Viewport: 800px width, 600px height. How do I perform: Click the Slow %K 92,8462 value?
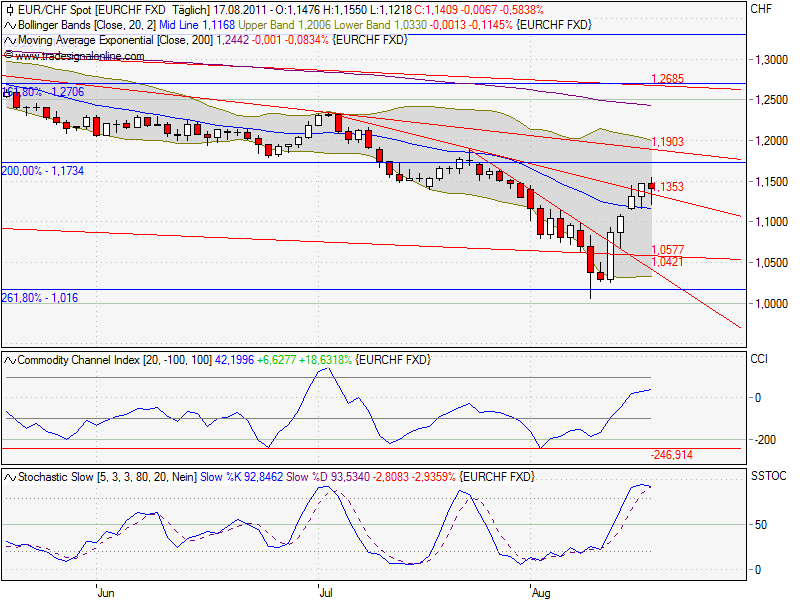(x=241, y=477)
